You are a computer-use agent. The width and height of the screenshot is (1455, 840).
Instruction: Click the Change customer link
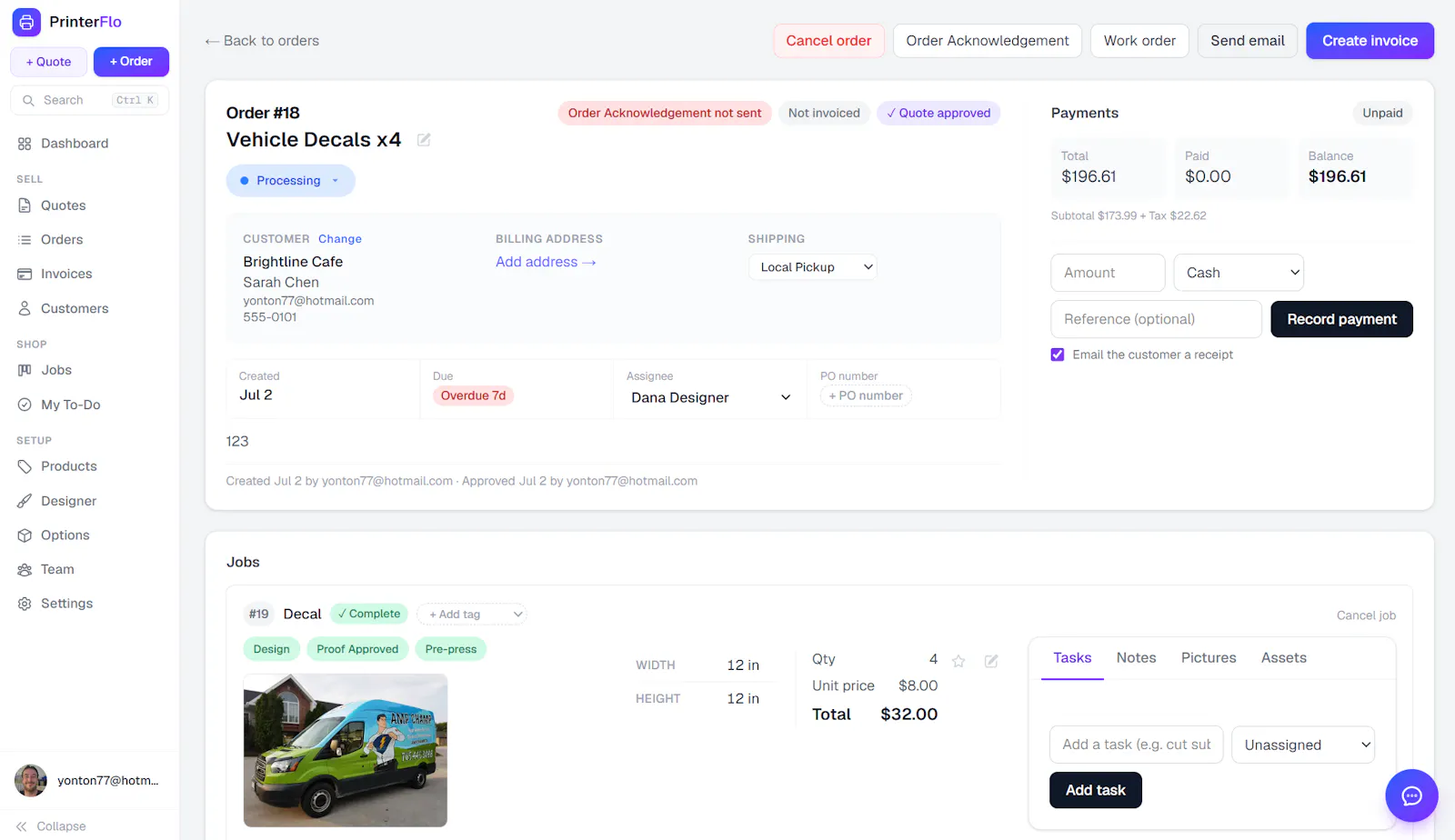pos(340,239)
